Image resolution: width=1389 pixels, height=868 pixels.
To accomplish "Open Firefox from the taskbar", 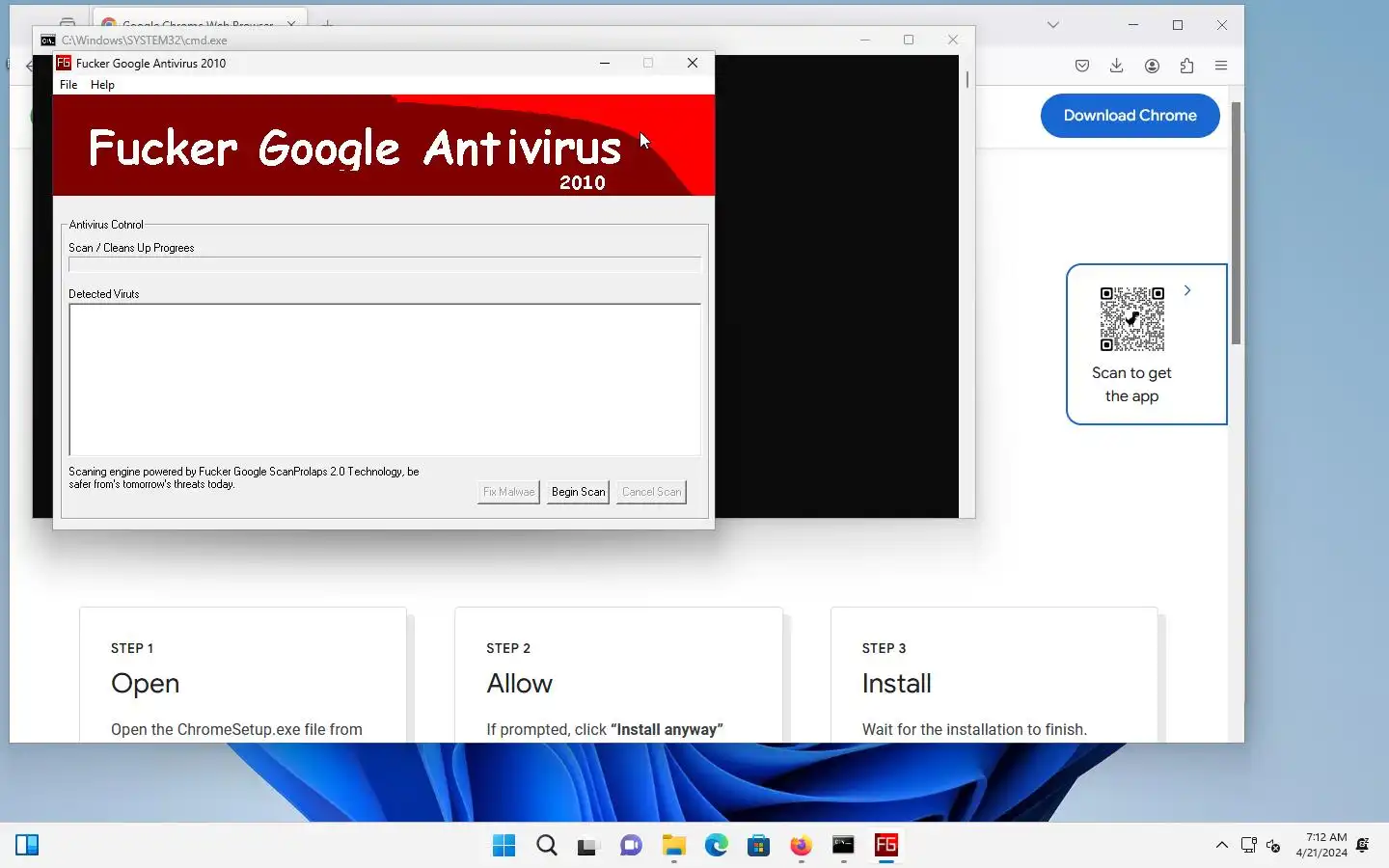I will coord(801,846).
